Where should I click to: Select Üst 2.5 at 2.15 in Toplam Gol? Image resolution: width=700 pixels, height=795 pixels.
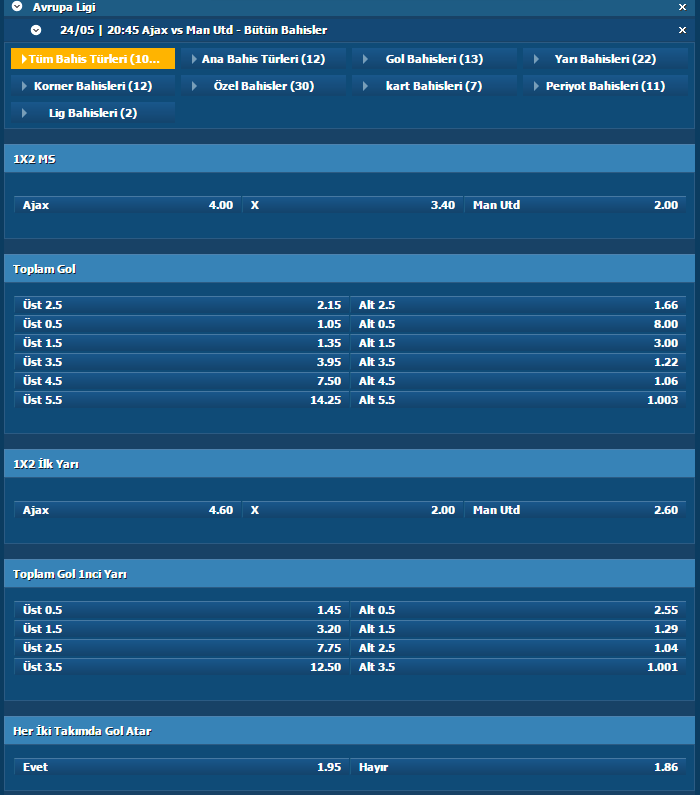181,305
